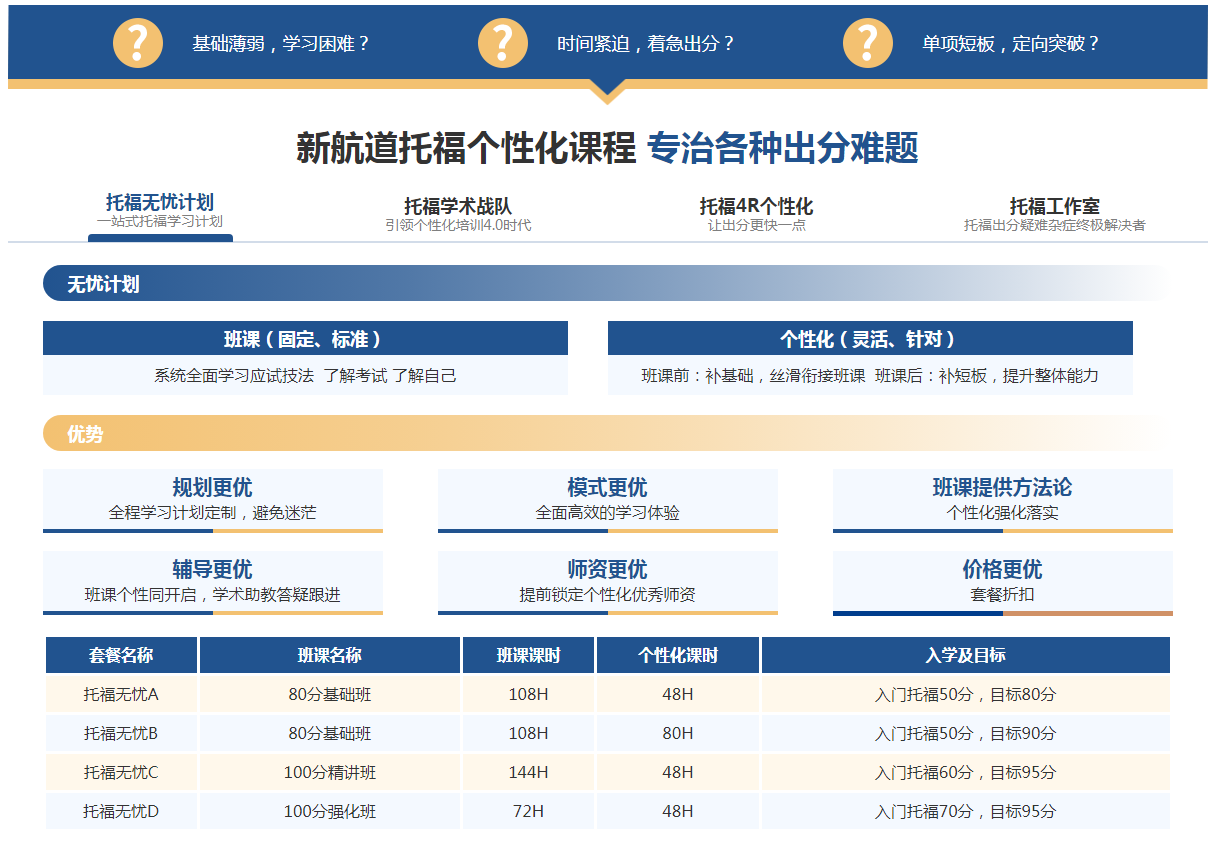Click 入门托福60分，目标95分 cell

pyautogui.click(x=966, y=772)
